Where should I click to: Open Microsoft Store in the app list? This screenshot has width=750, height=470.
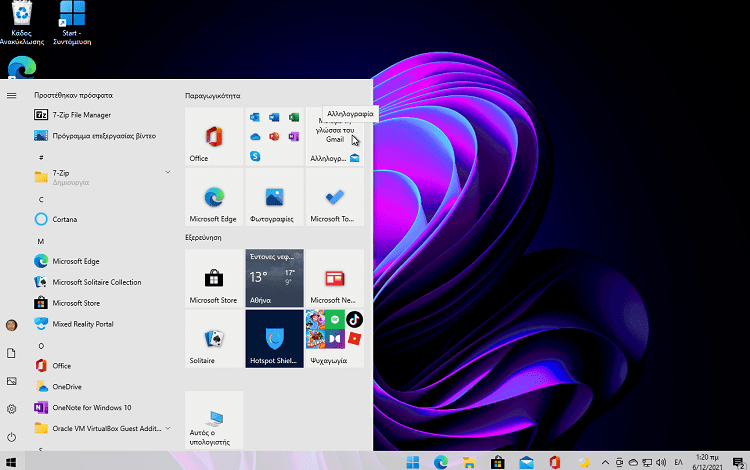(103, 303)
